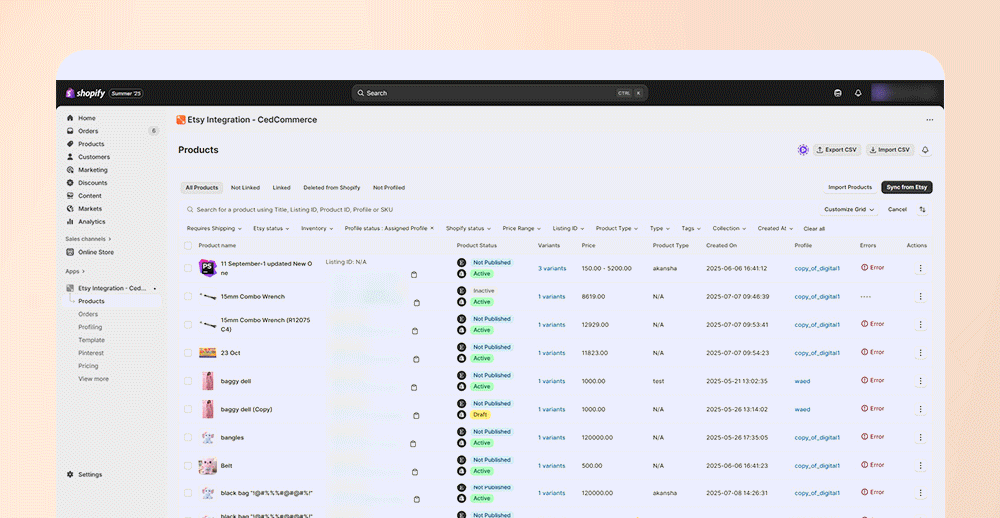Select the 23 Oct product checkbox

click(188, 353)
